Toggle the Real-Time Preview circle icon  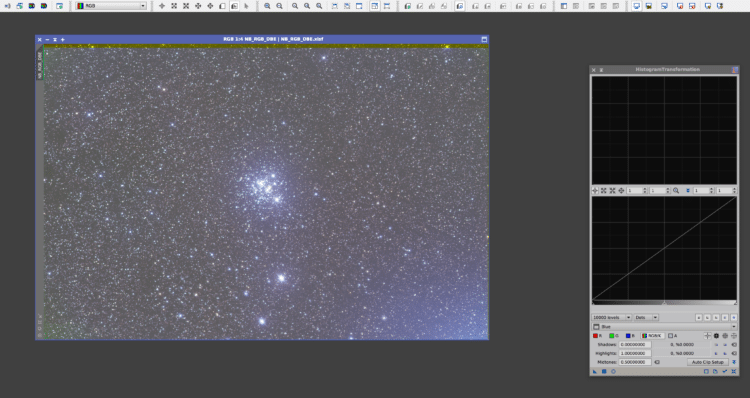[x=613, y=371]
